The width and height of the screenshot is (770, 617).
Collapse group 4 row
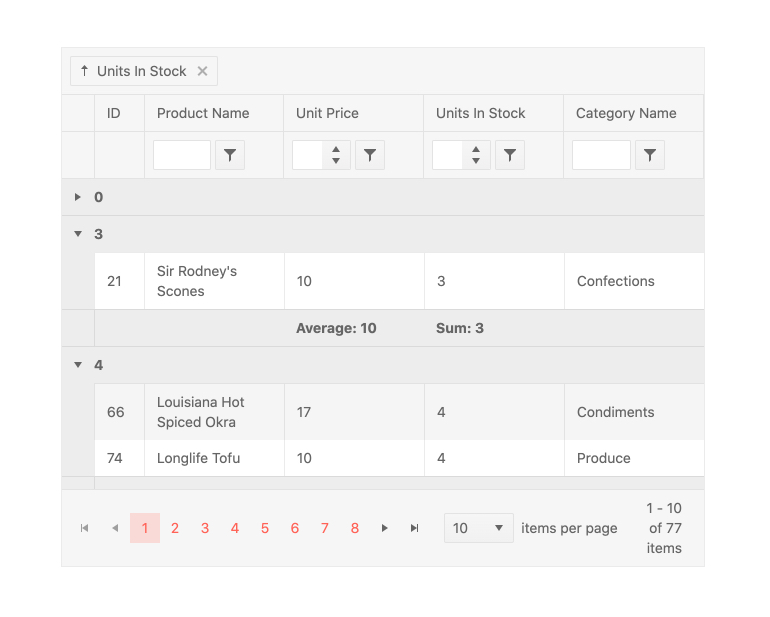tap(78, 365)
